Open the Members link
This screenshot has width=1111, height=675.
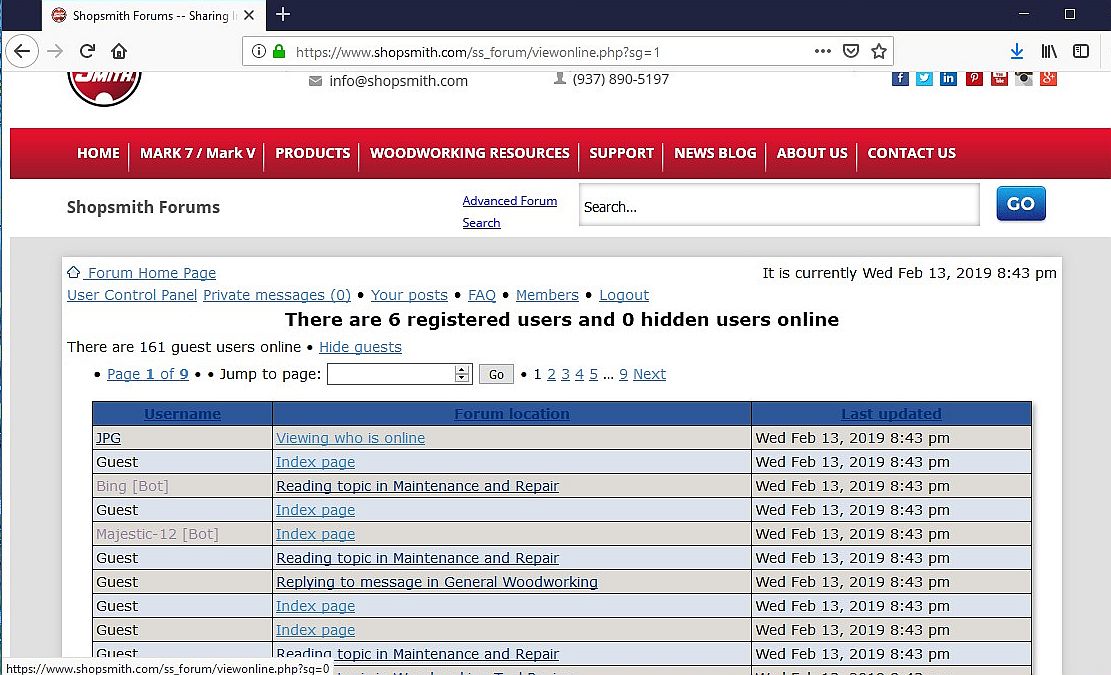click(547, 295)
